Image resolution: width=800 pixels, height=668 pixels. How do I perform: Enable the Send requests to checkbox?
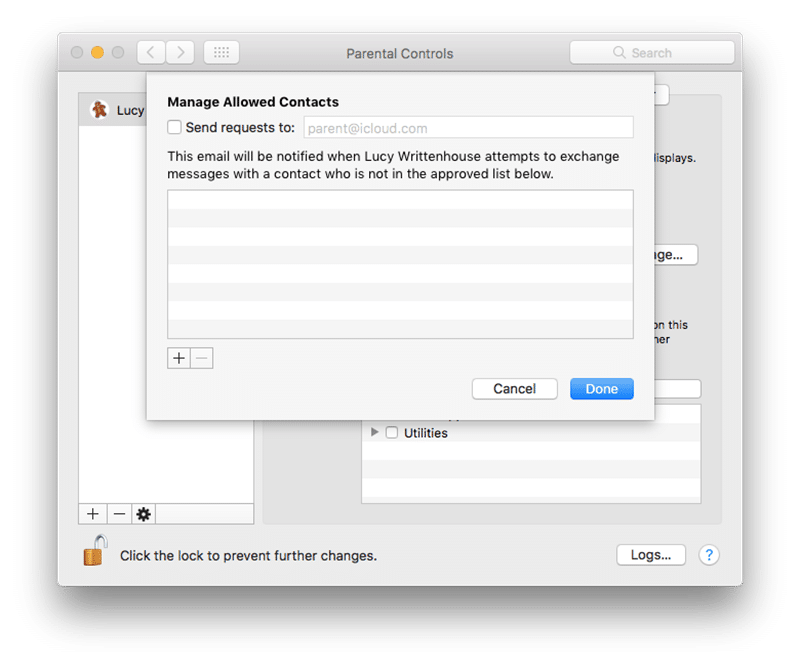pos(175,128)
